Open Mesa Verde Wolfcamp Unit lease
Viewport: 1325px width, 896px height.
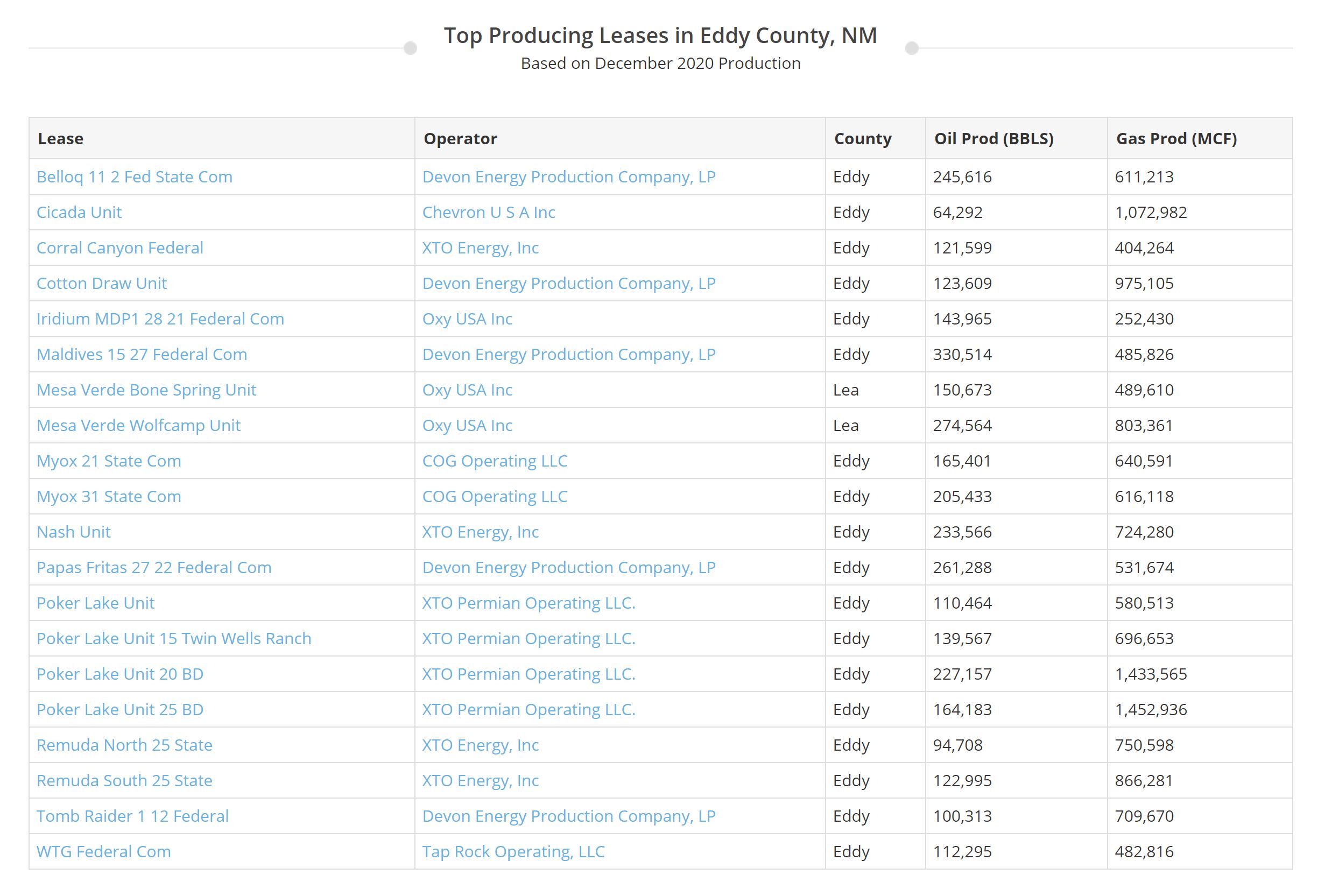pos(138,425)
